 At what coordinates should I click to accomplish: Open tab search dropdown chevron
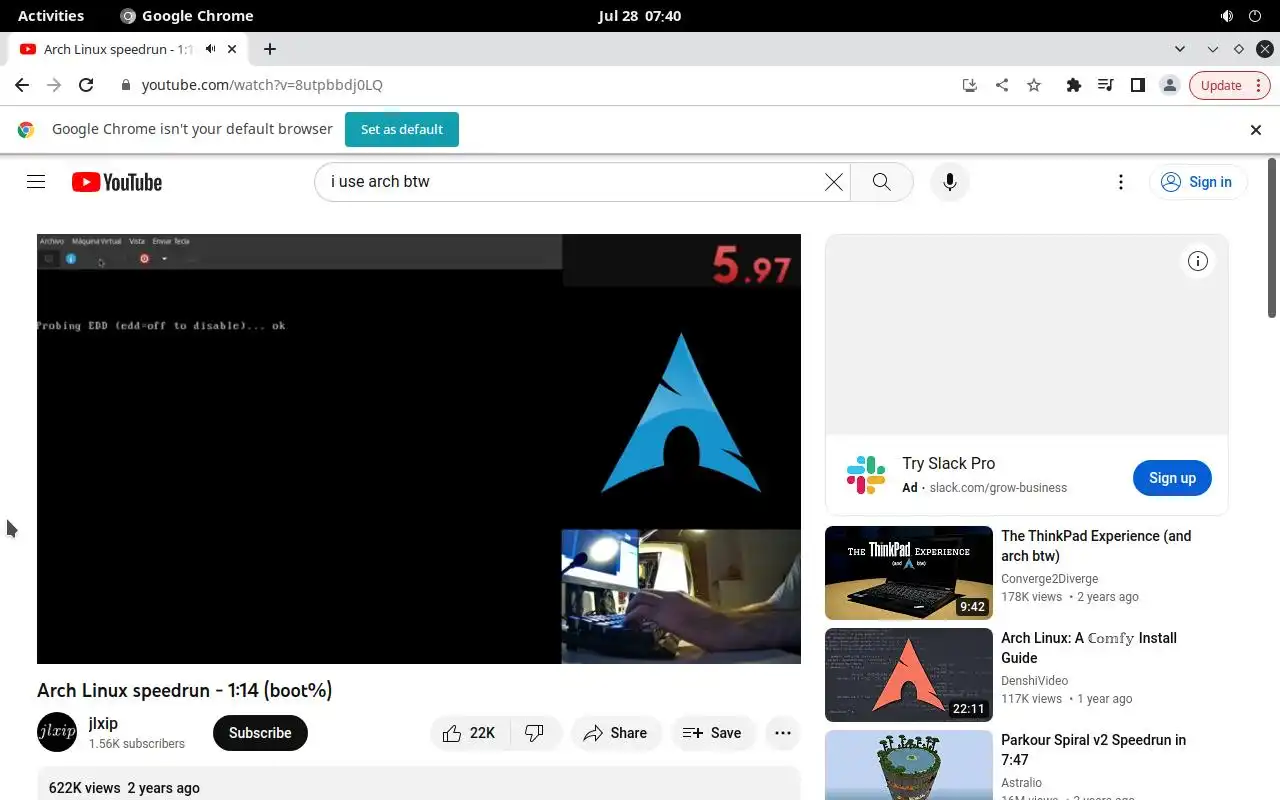point(1180,49)
